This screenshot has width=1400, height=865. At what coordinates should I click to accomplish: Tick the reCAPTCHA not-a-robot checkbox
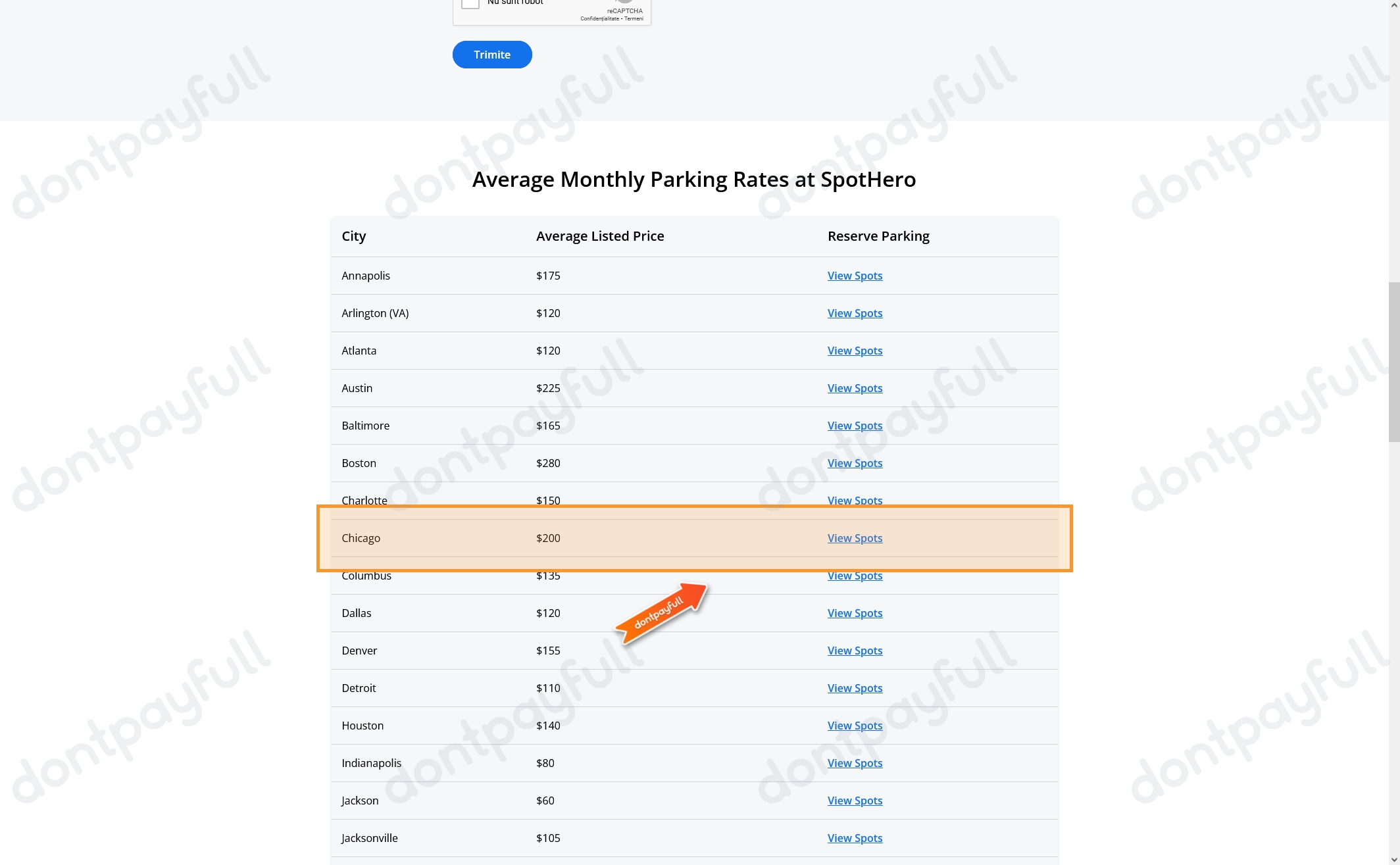(x=470, y=3)
